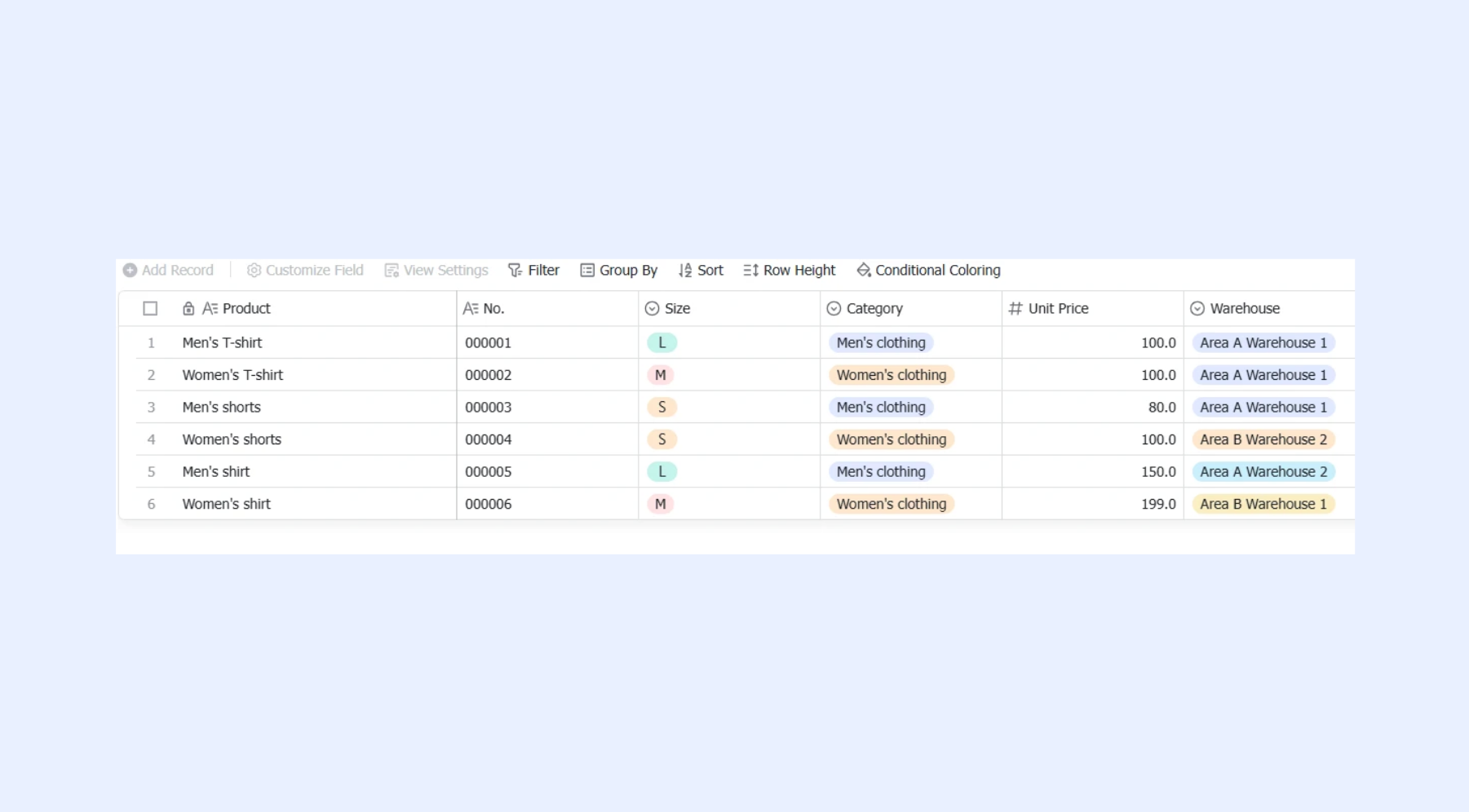This screenshot has width=1469, height=812.
Task: Click the Row Height icon
Action: click(x=751, y=270)
